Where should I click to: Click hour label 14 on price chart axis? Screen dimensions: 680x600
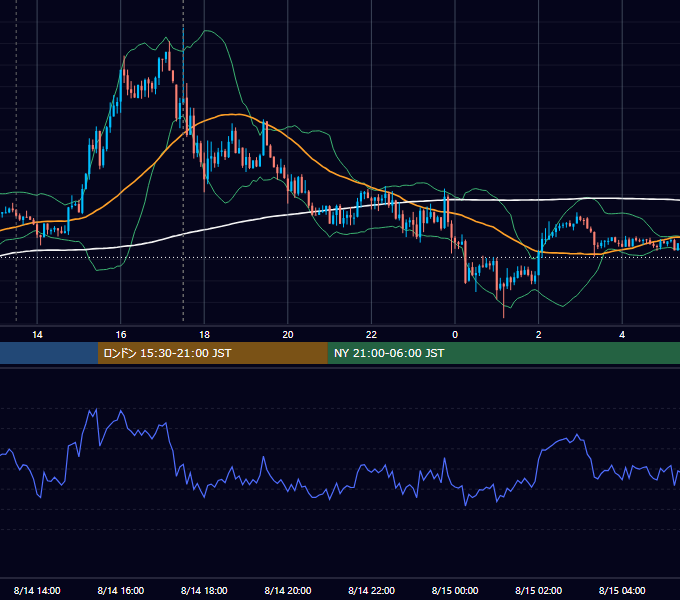click(x=37, y=334)
